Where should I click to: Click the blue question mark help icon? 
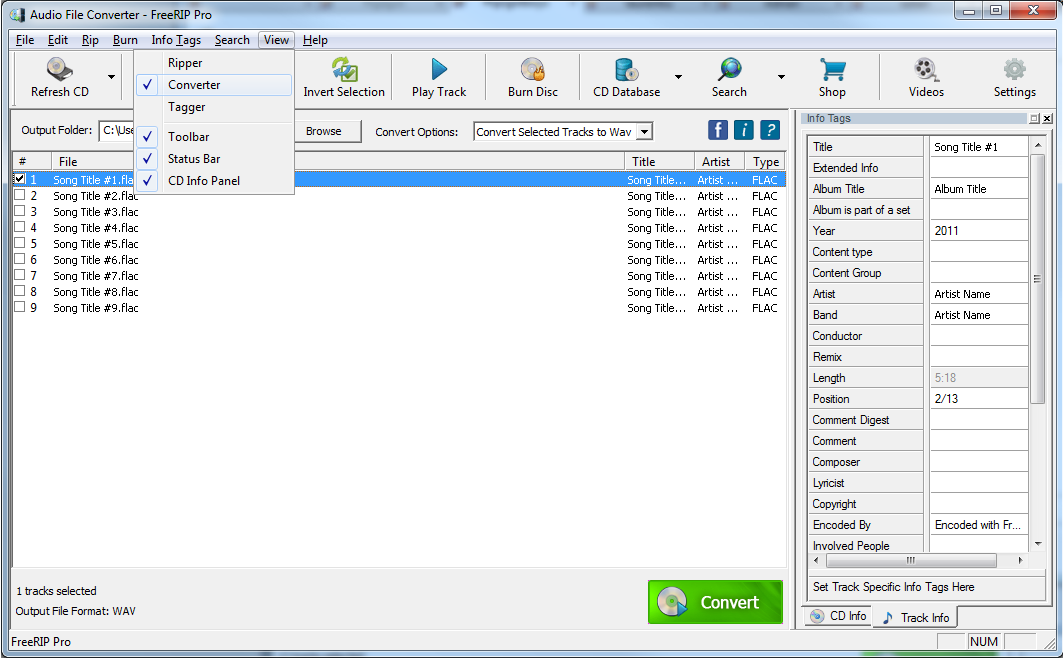[769, 129]
